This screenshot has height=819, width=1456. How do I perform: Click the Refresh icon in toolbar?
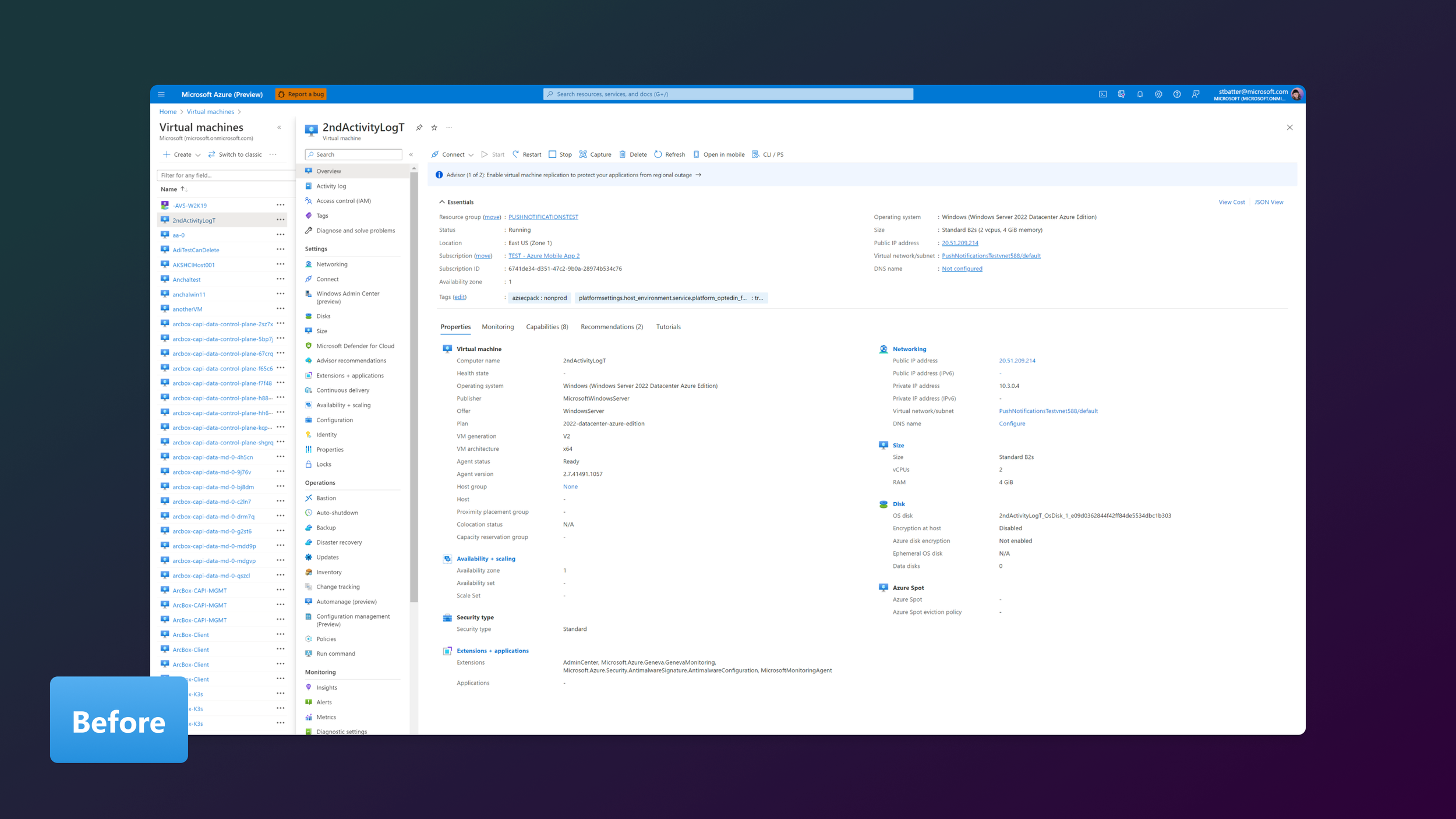(658, 154)
